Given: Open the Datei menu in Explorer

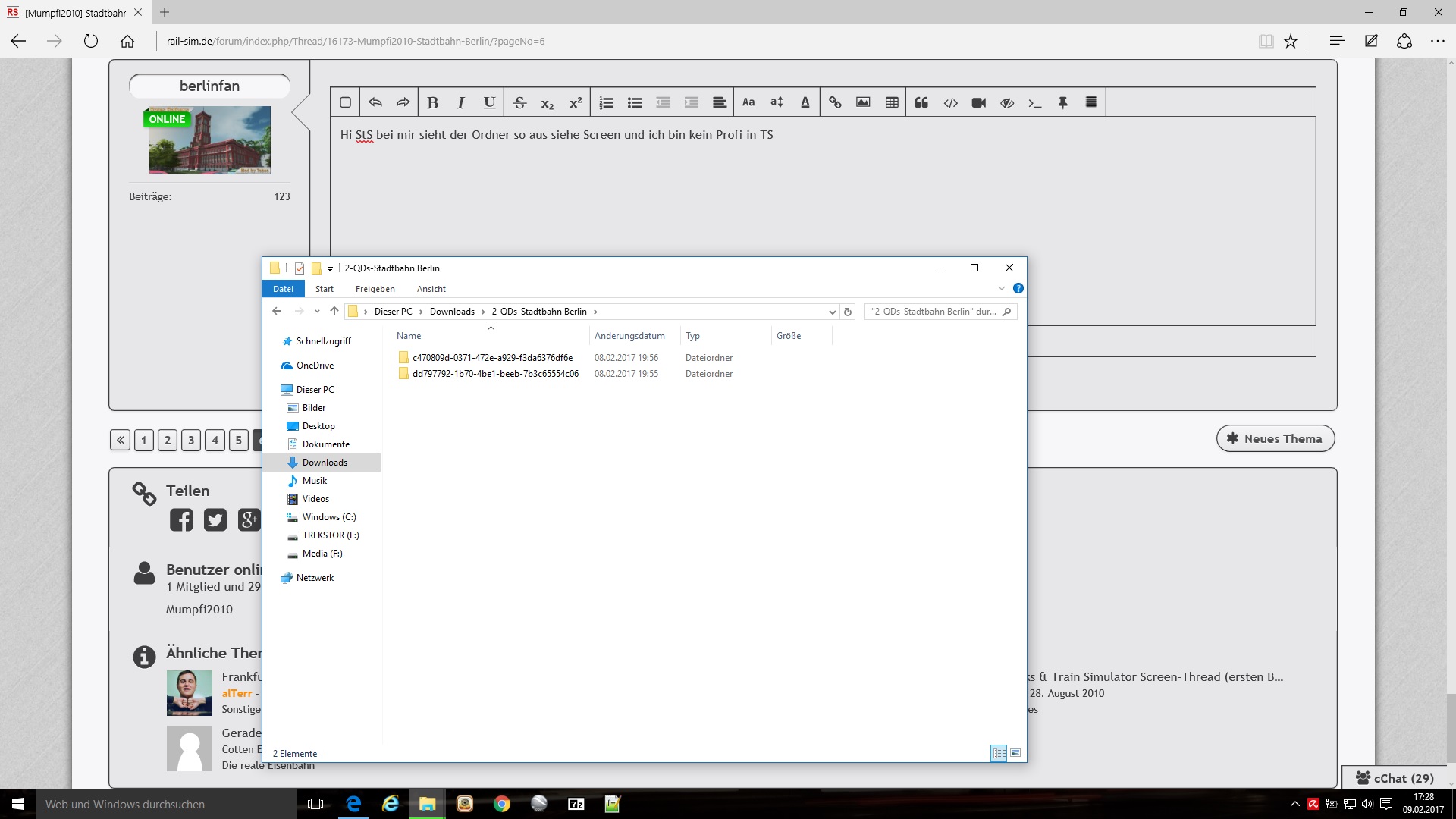Looking at the screenshot, I should point(283,289).
